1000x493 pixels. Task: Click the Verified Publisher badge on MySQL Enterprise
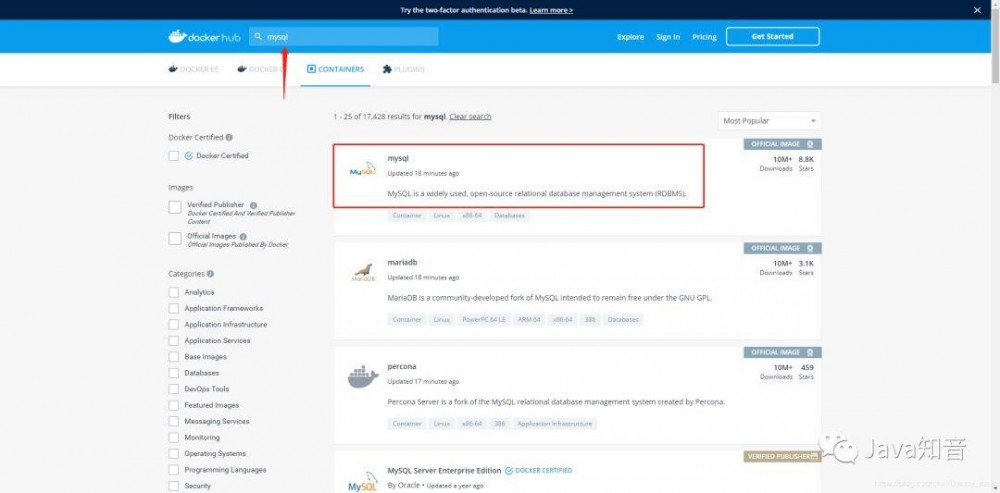783,457
